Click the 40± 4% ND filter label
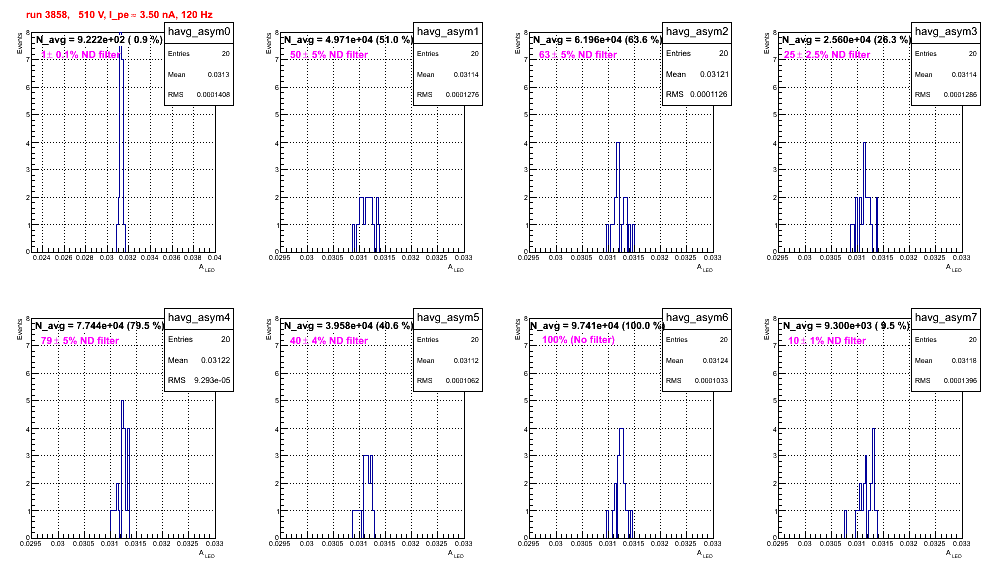Viewport: 996px width, 572px height. (x=329, y=341)
